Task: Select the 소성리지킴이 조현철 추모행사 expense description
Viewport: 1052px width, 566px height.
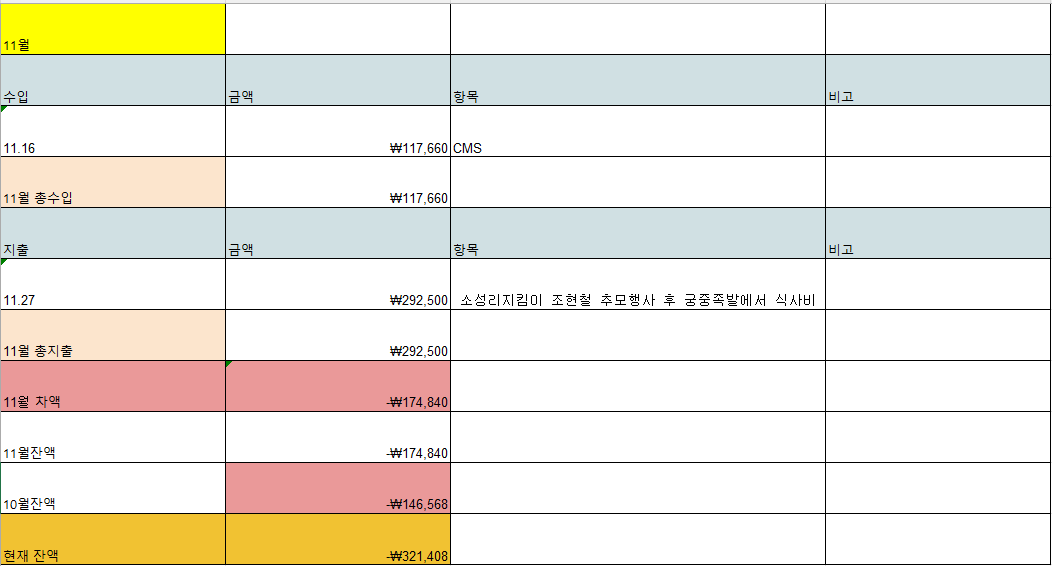Action: point(638,284)
